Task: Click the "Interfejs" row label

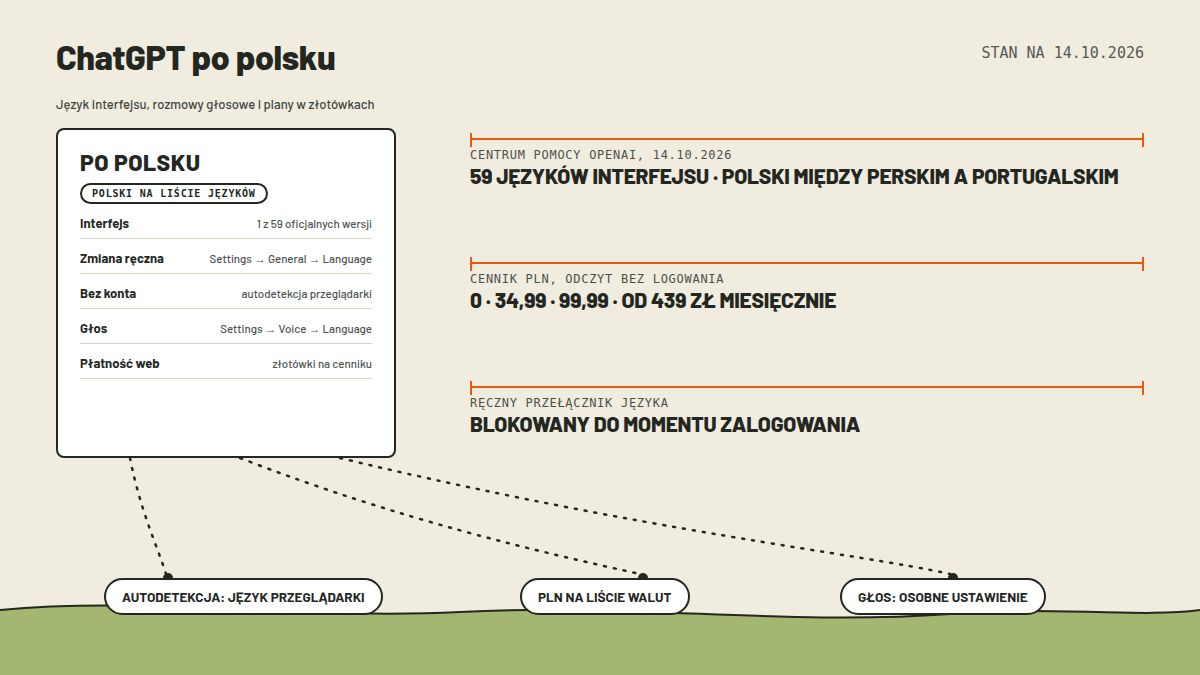Action: [104, 224]
